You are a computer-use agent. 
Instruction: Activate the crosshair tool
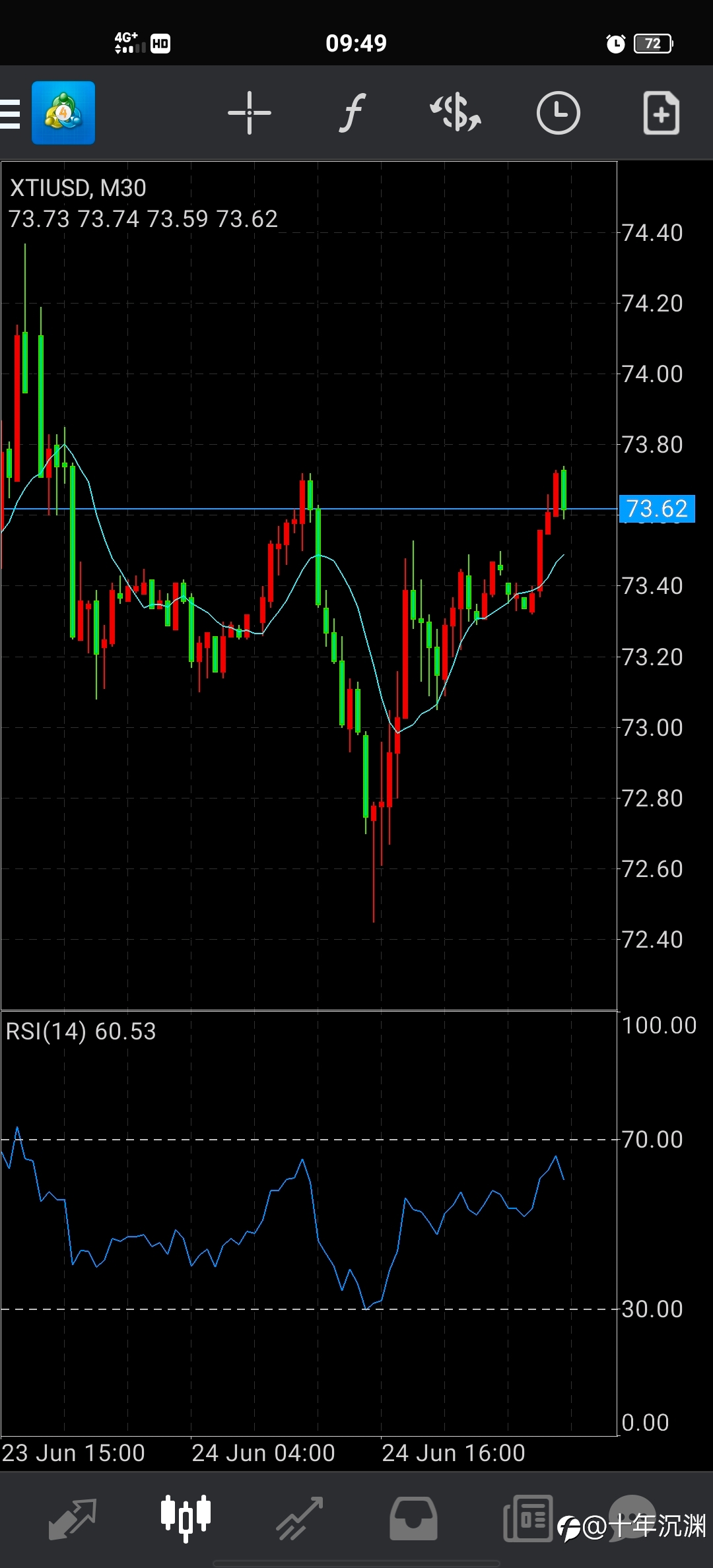(x=250, y=113)
